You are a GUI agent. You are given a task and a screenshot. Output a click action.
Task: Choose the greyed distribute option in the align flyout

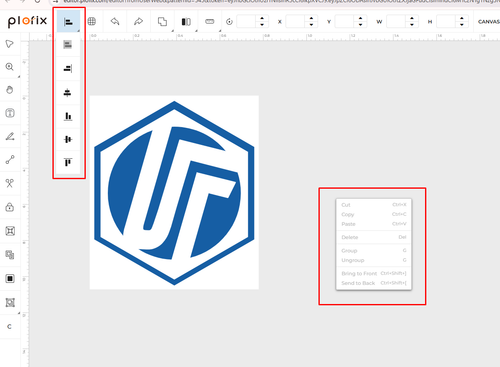[68, 45]
